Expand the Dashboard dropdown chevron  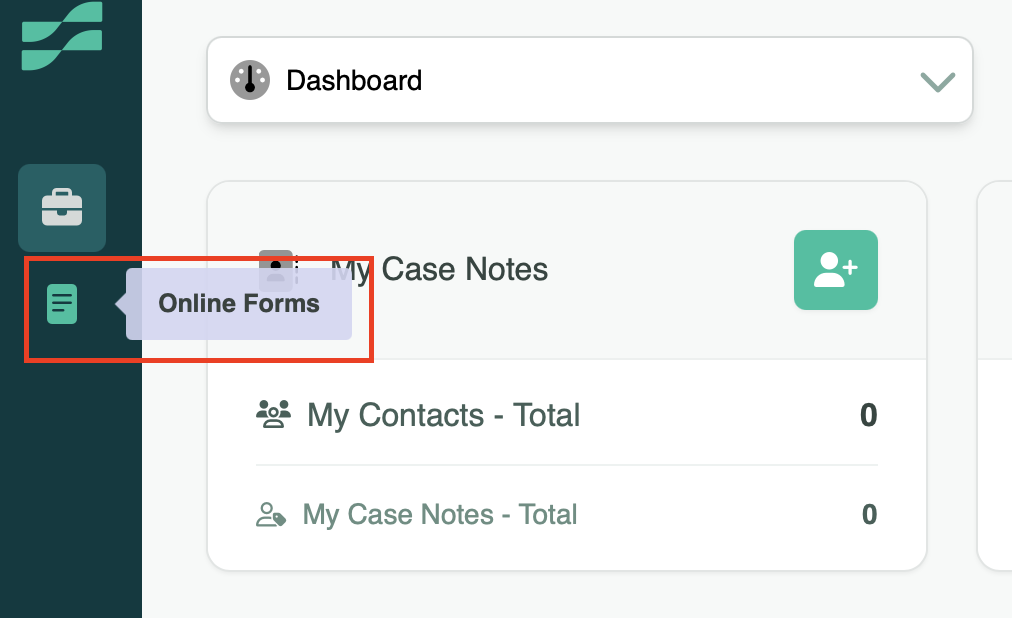(x=937, y=81)
